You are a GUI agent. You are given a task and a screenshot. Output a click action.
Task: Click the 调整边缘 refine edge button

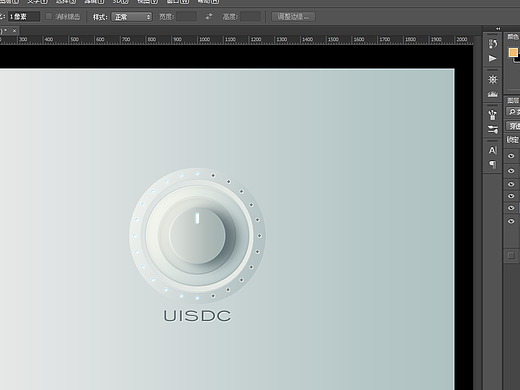pyautogui.click(x=293, y=17)
